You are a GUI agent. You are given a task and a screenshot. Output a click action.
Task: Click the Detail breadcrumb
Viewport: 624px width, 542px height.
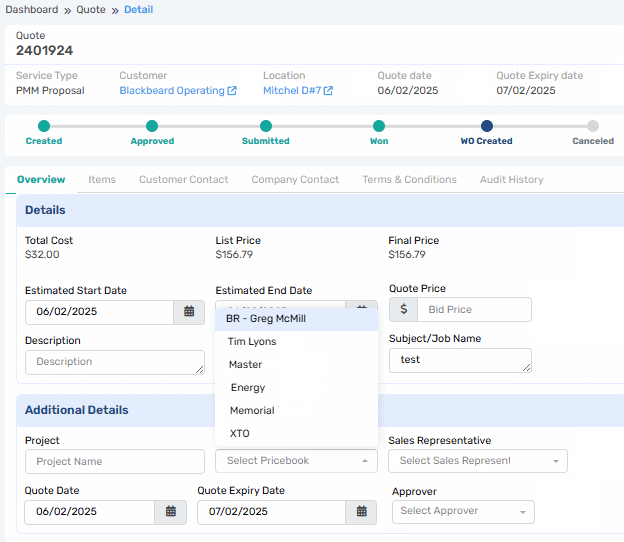[x=138, y=10]
